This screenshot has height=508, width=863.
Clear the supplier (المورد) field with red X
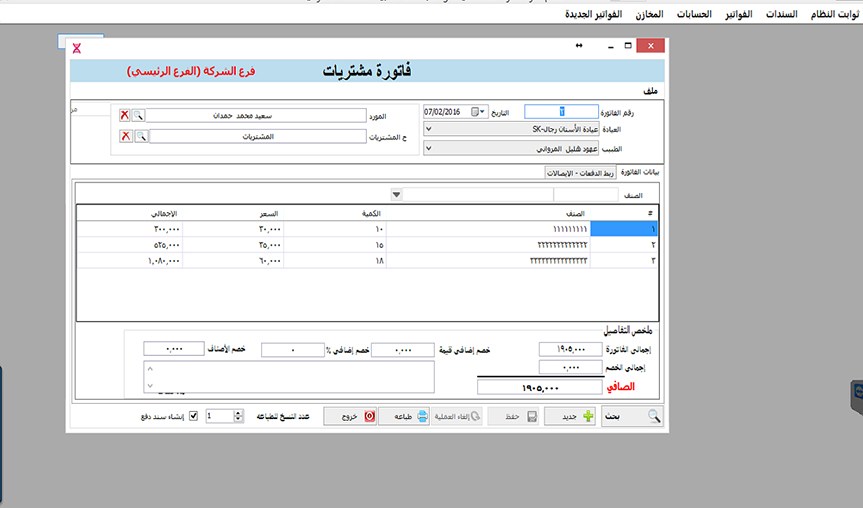click(x=125, y=115)
